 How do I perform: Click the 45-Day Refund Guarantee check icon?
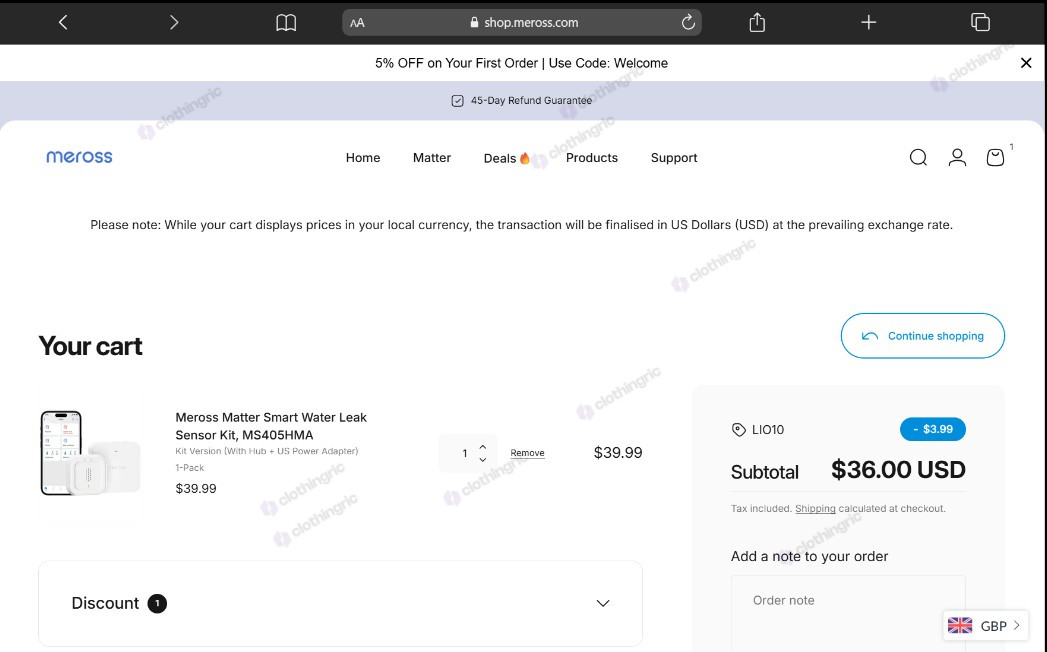tap(457, 101)
